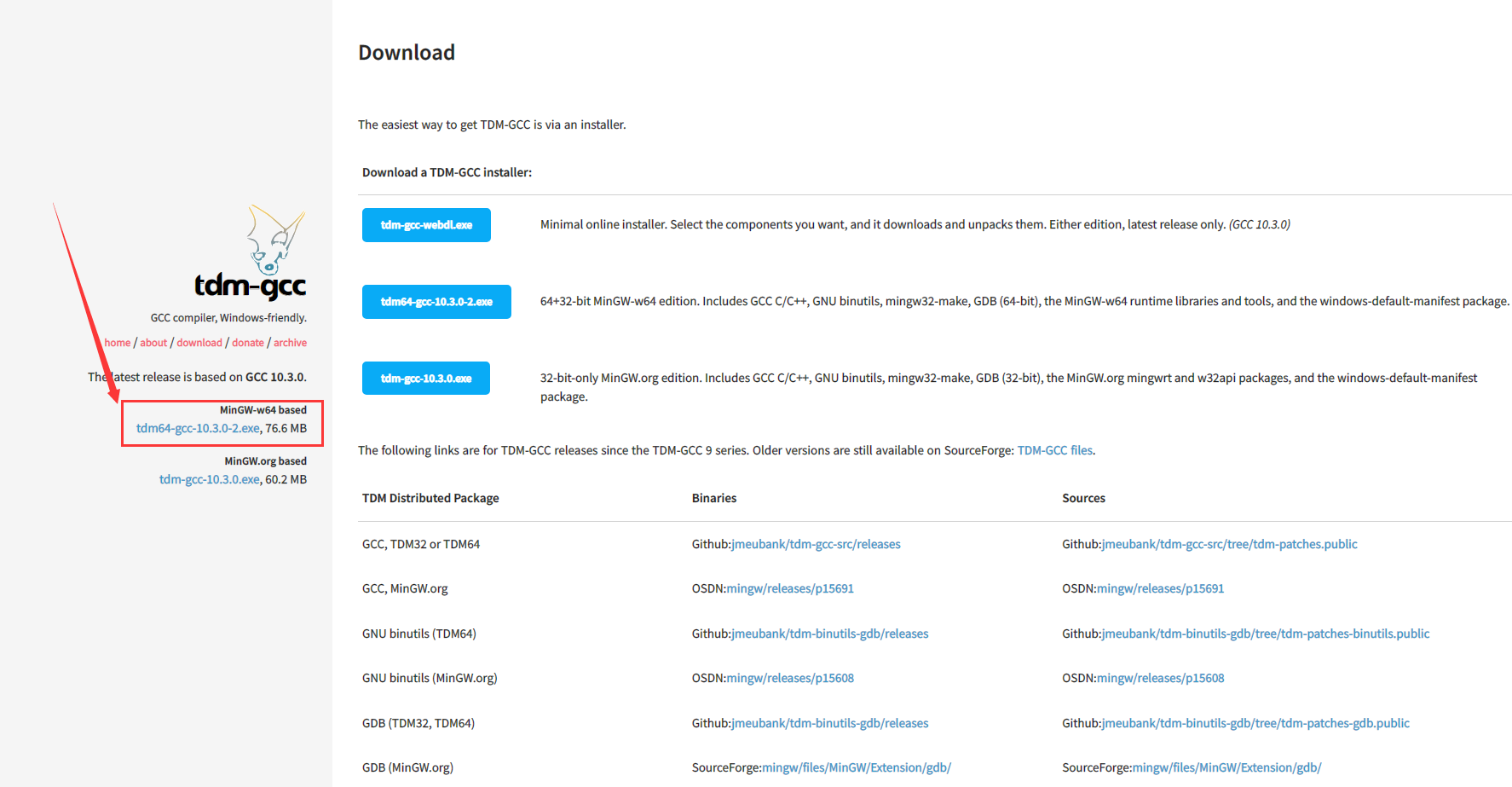The width and height of the screenshot is (1512, 787).
Task: Click 'GCC compiler, Windows-friendly.' tagline
Action: click(x=228, y=318)
